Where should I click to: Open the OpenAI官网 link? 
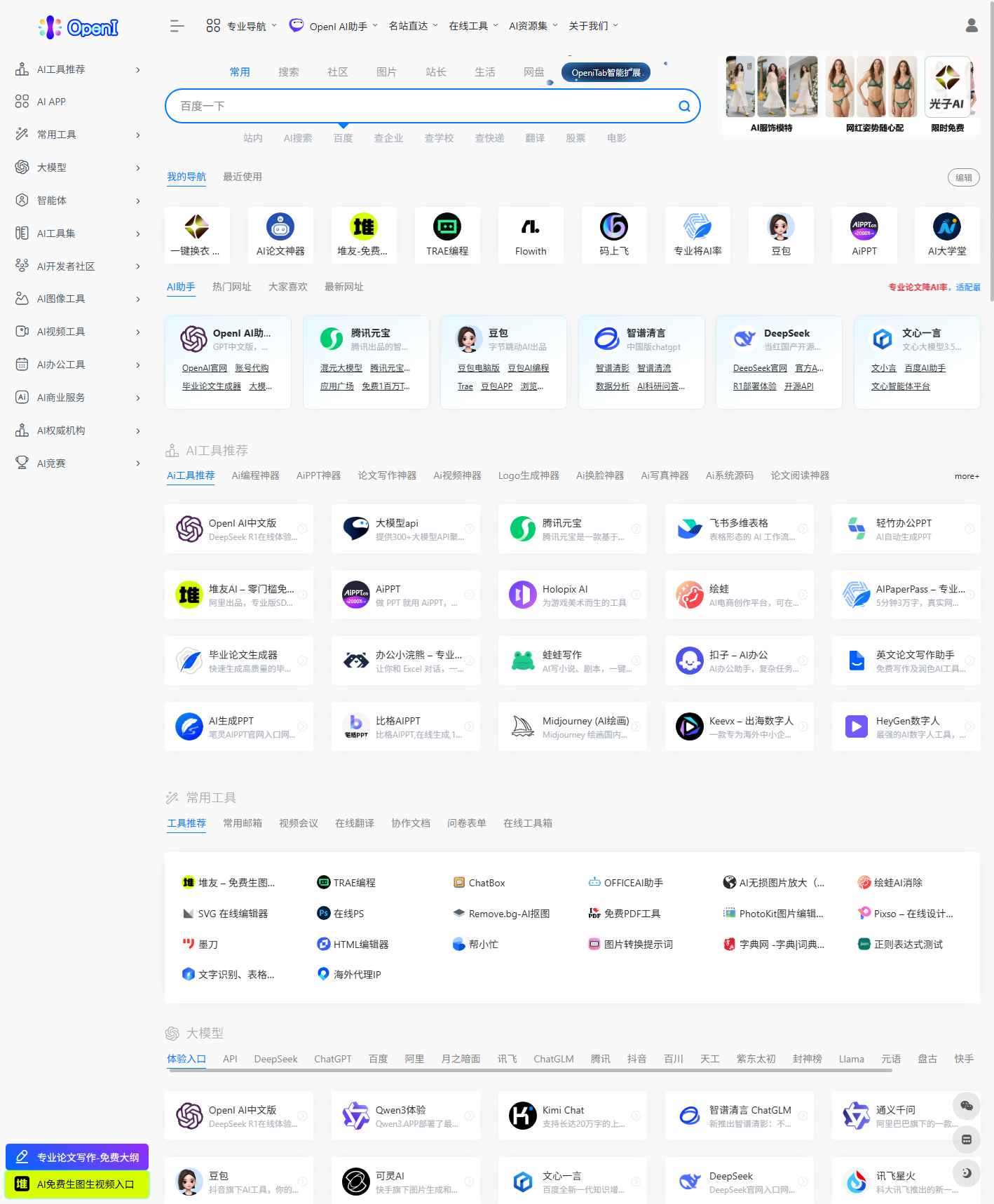click(204, 368)
